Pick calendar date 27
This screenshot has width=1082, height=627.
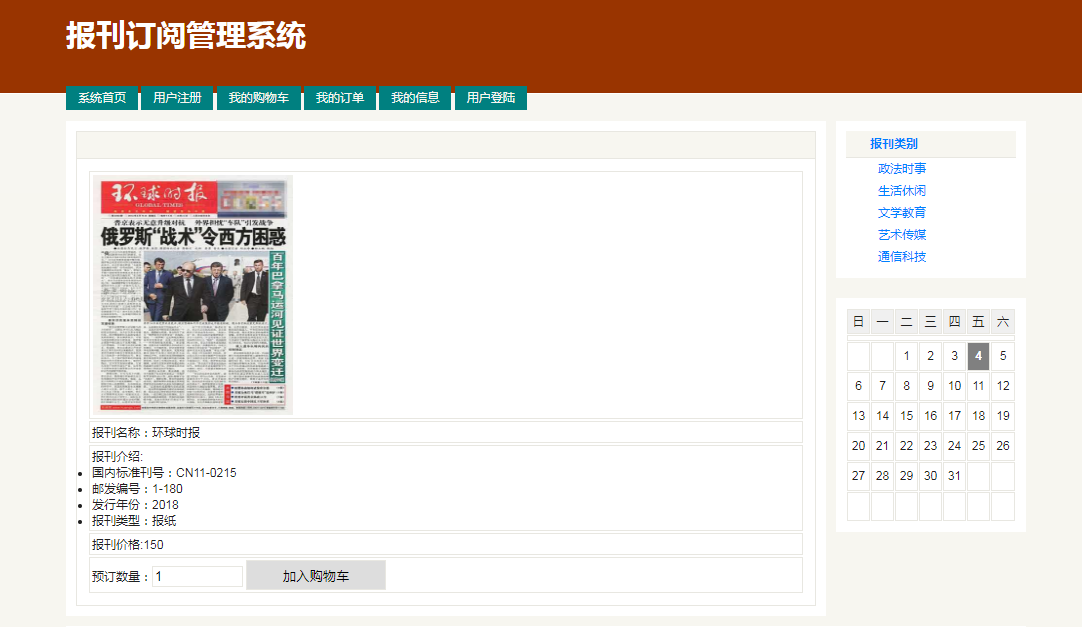[x=858, y=476]
